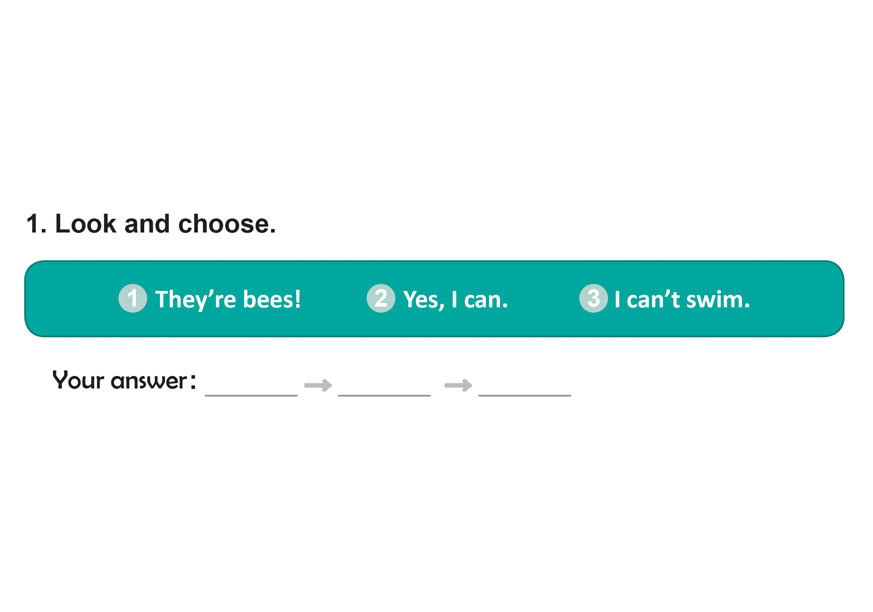
Task: Click the first gray arrow between blanks
Action: 318,385
